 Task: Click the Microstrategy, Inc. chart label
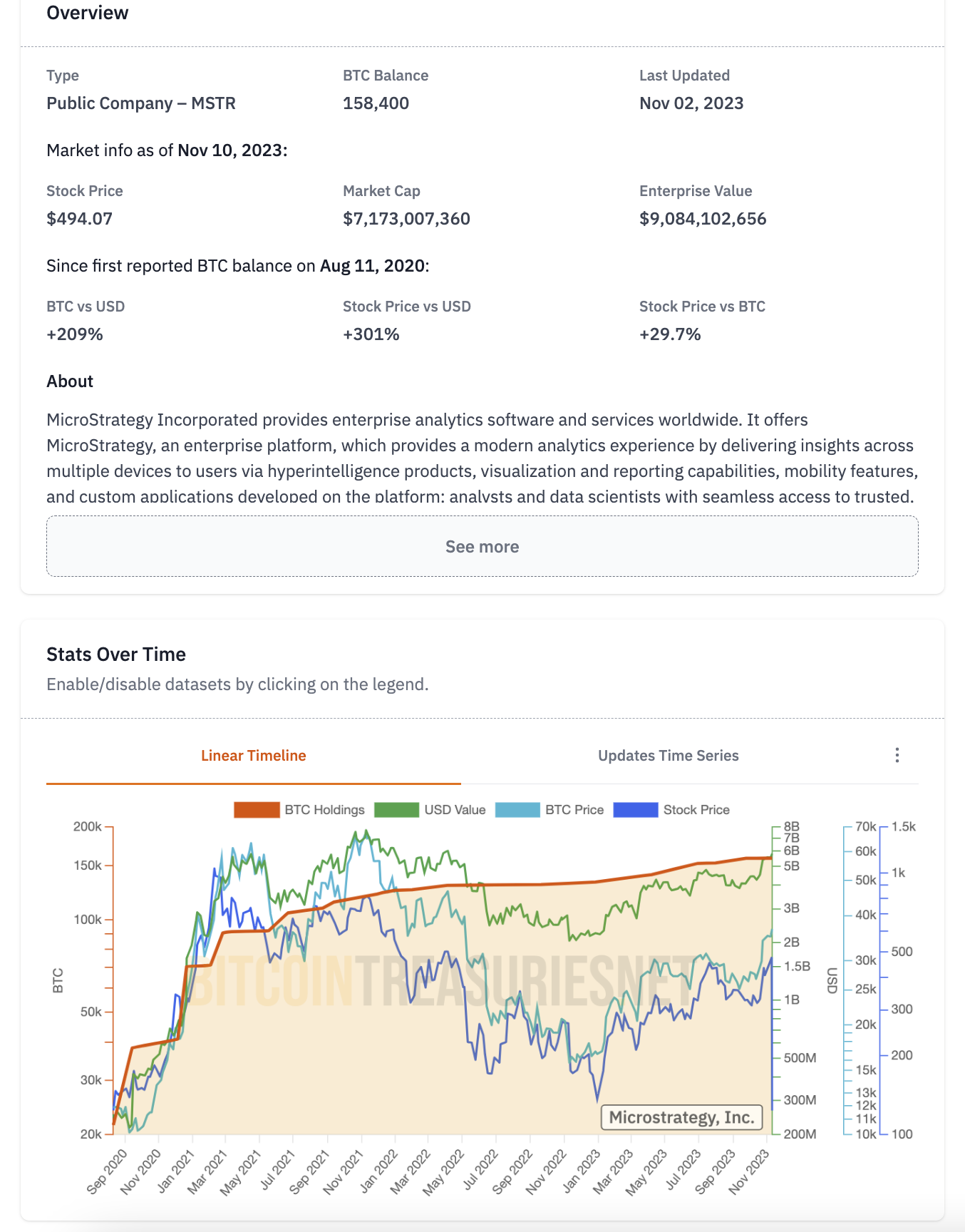click(682, 1117)
